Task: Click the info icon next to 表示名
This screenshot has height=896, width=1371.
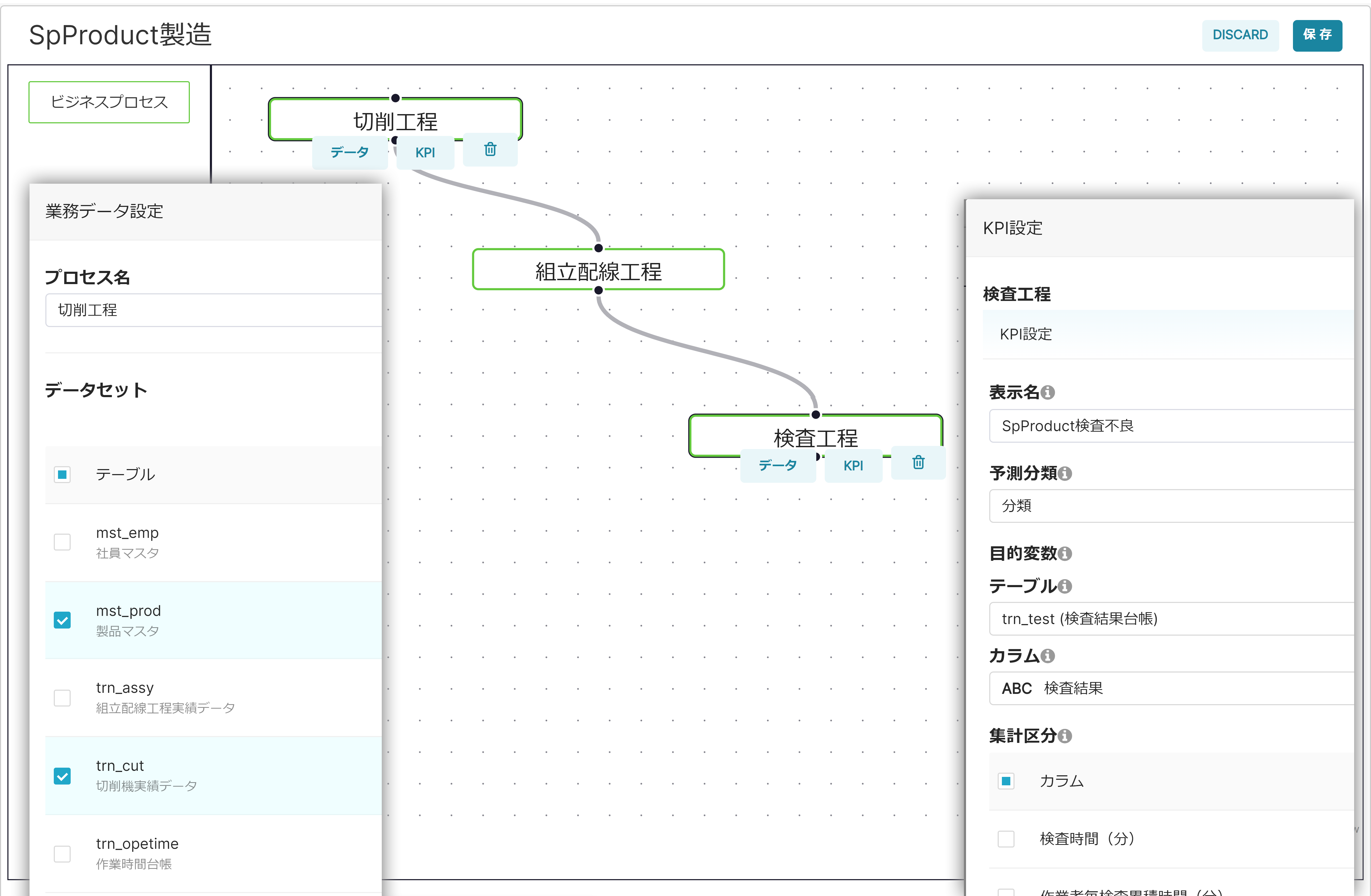Action: [x=1048, y=393]
